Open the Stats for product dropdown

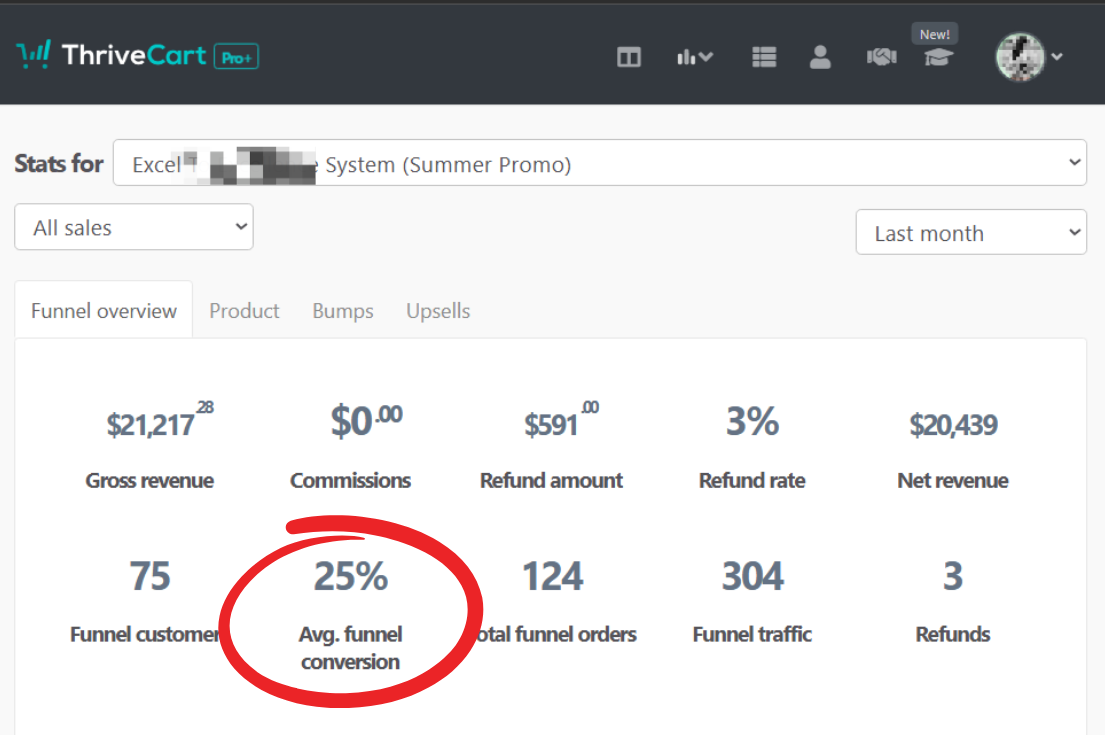pos(600,163)
